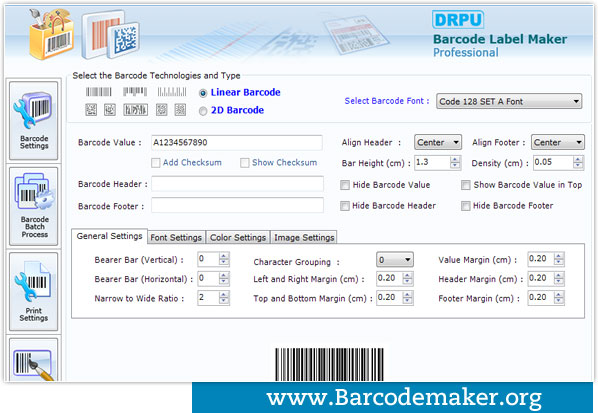Image resolution: width=598 pixels, height=413 pixels.
Task: Open Barcode Batch Process sidebar icon
Action: pyautogui.click(x=34, y=206)
